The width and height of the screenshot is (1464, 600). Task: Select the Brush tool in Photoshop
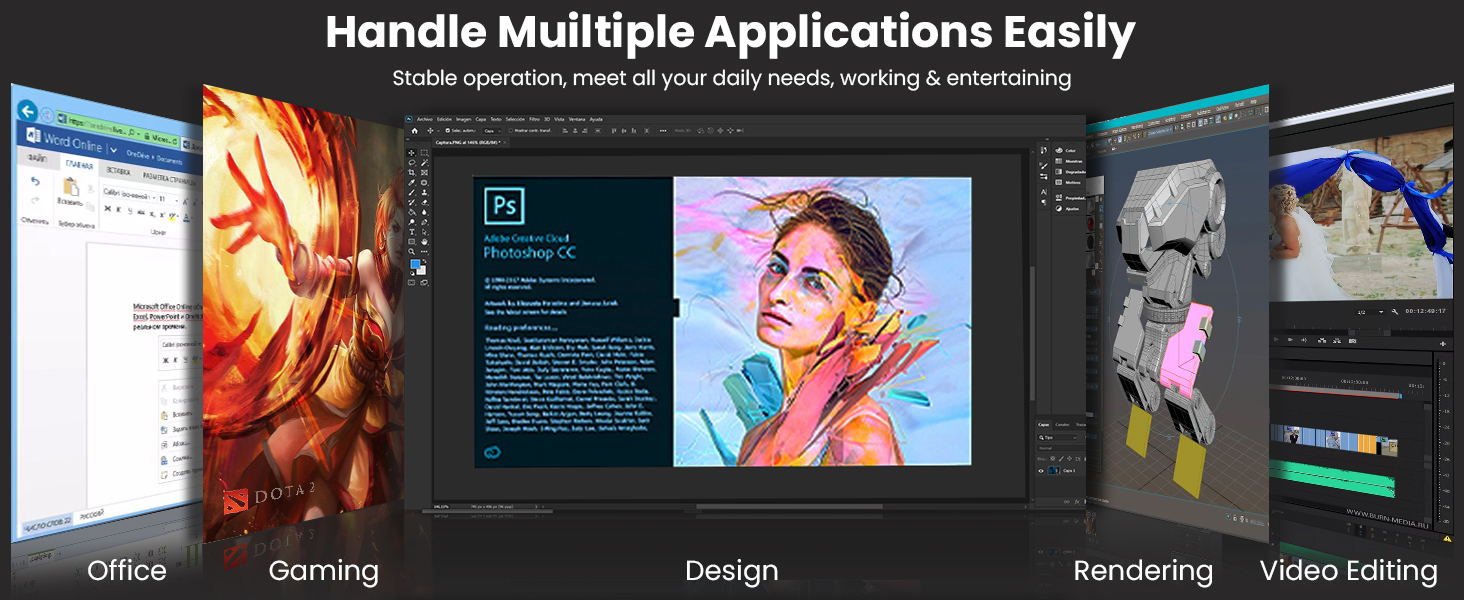click(412, 193)
